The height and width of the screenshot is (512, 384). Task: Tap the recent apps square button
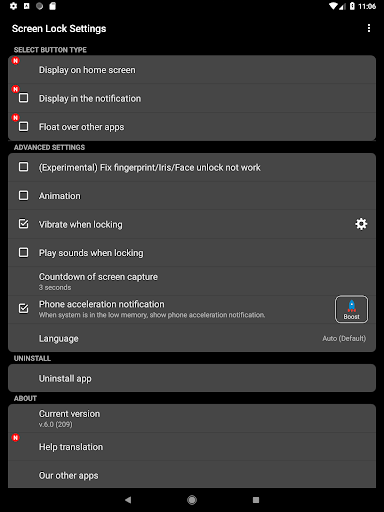tap(256, 500)
